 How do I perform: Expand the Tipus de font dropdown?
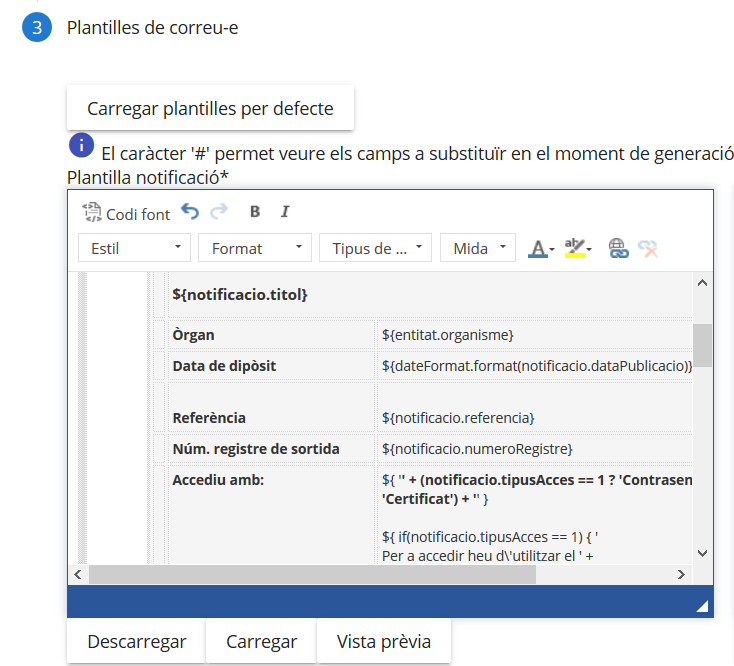coord(376,248)
